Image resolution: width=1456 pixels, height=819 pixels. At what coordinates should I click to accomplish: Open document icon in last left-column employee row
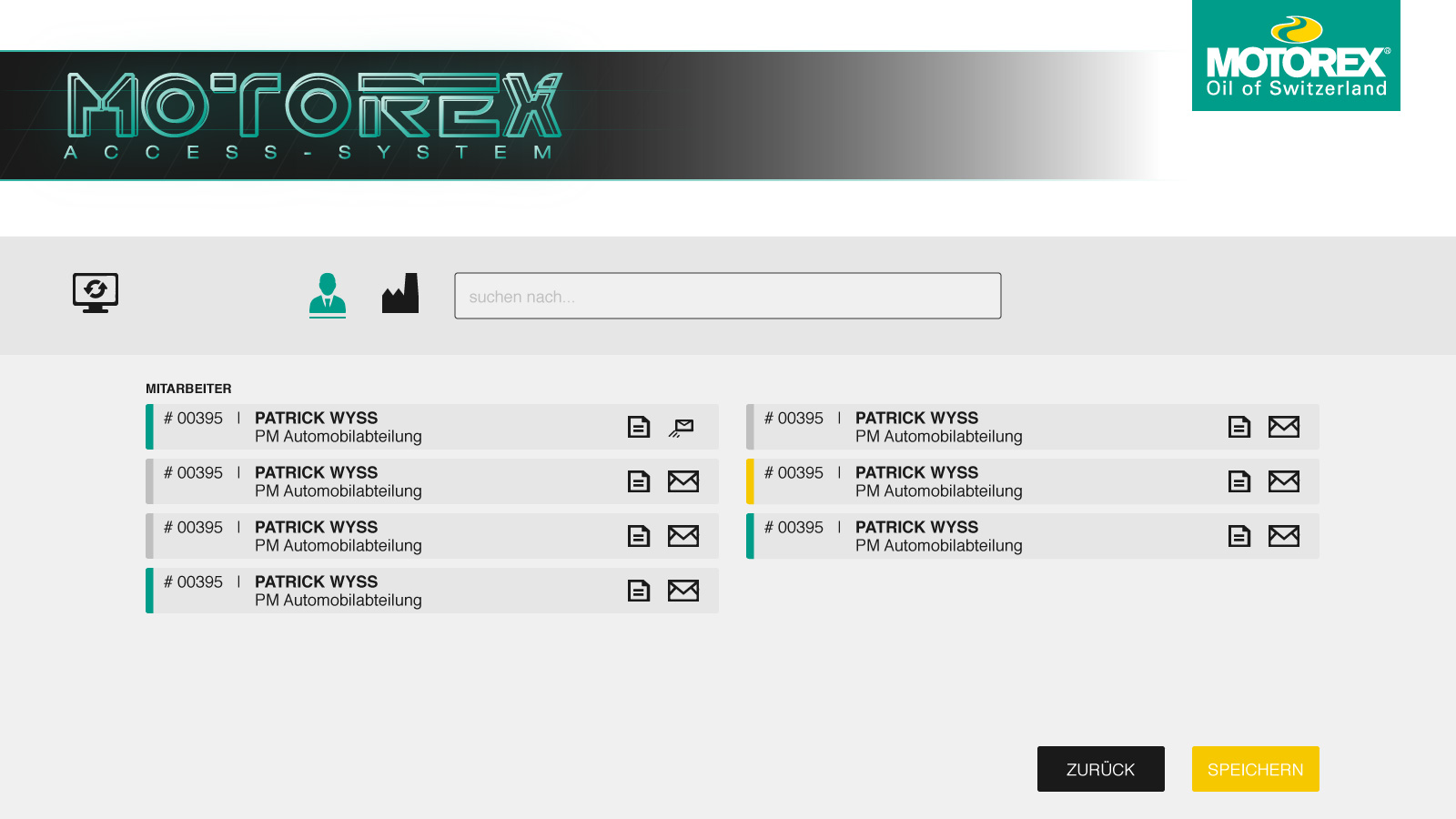tap(639, 591)
